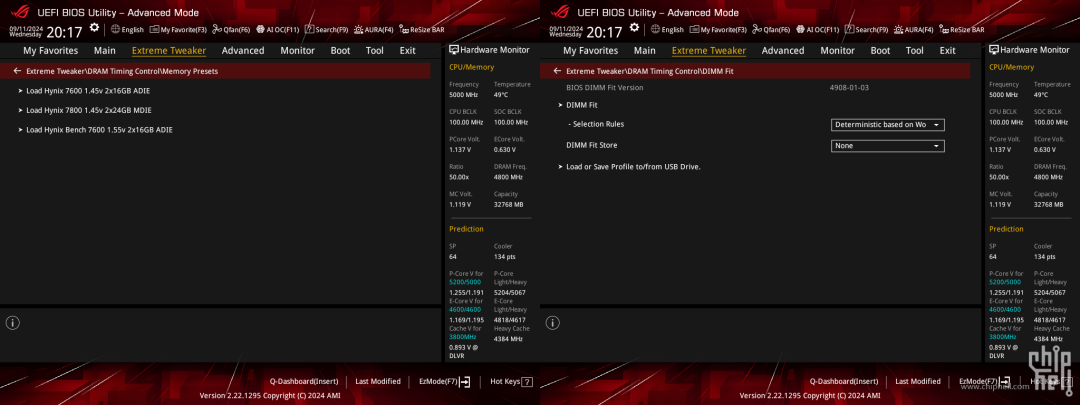Screen dimensions: 1080x405
Task: Click back arrow beside DIMM Fit path
Action: point(557,70)
